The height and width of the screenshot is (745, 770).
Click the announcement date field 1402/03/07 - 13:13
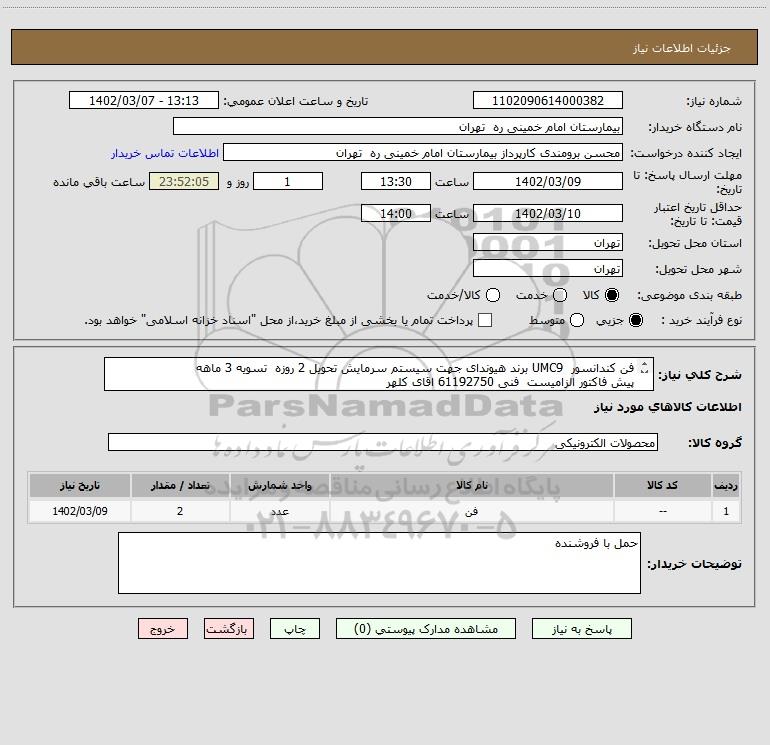click(143, 100)
